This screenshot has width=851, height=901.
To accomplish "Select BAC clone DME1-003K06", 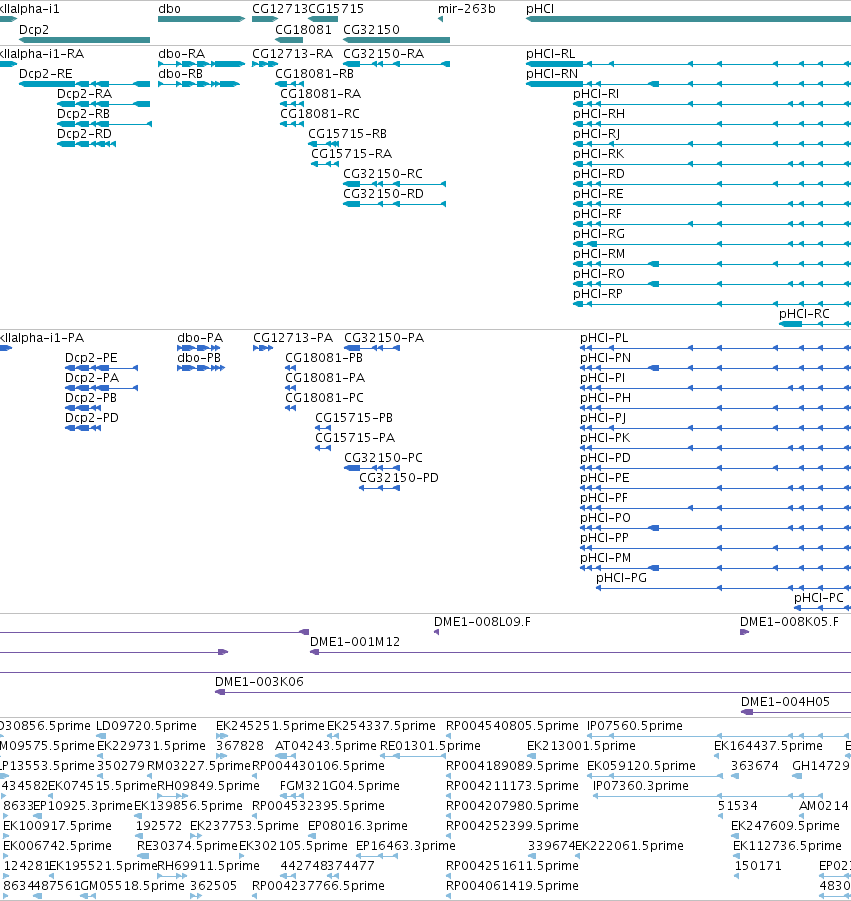I will pyautogui.click(x=259, y=682).
